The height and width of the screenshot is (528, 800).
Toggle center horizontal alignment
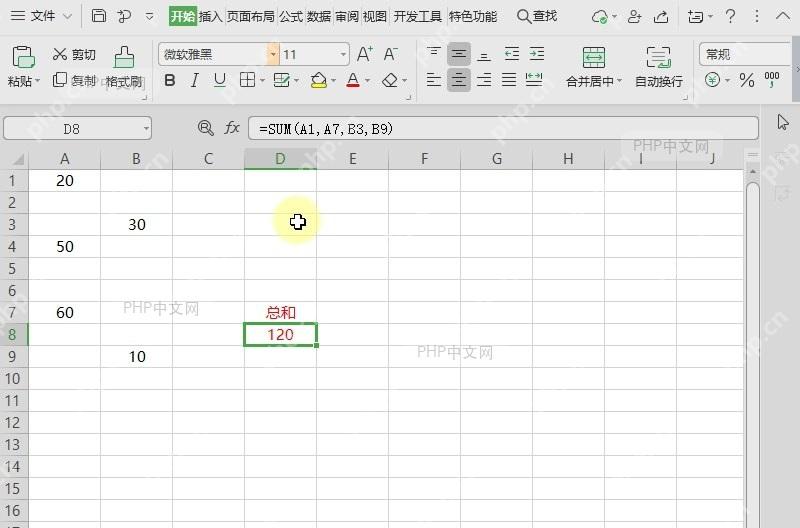(x=459, y=80)
